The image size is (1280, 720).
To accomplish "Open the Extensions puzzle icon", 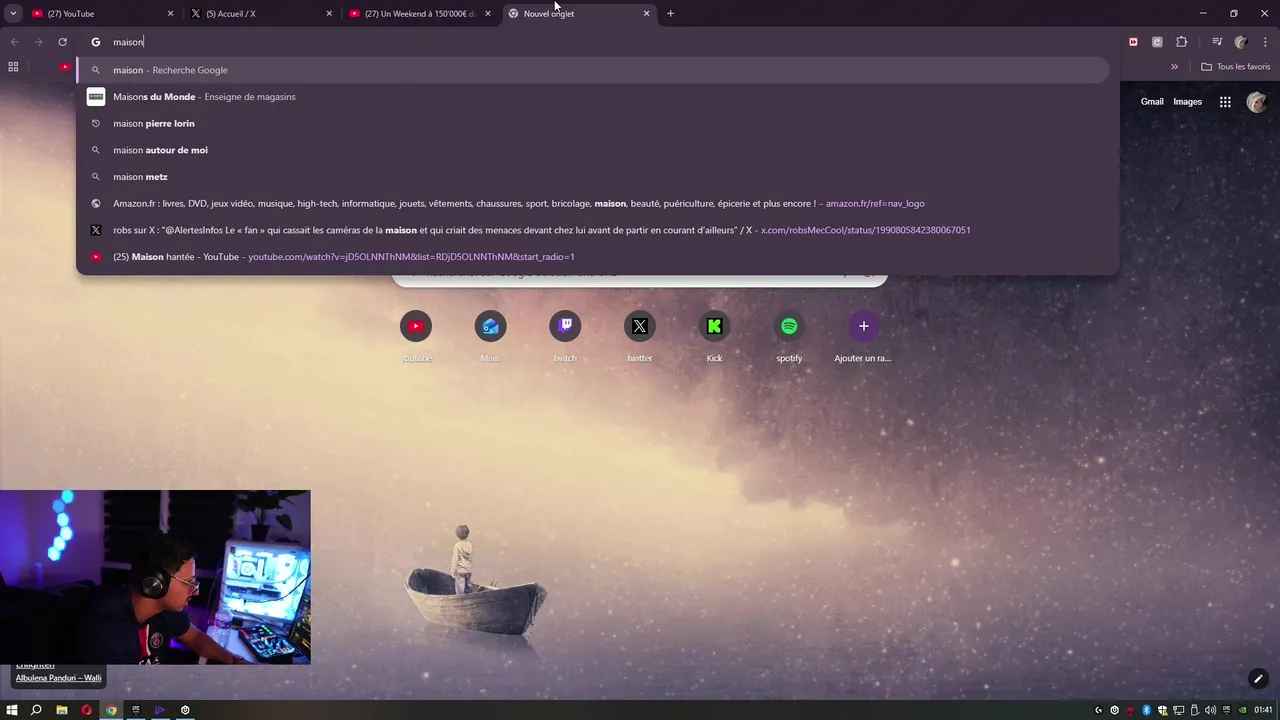I will point(1181,42).
